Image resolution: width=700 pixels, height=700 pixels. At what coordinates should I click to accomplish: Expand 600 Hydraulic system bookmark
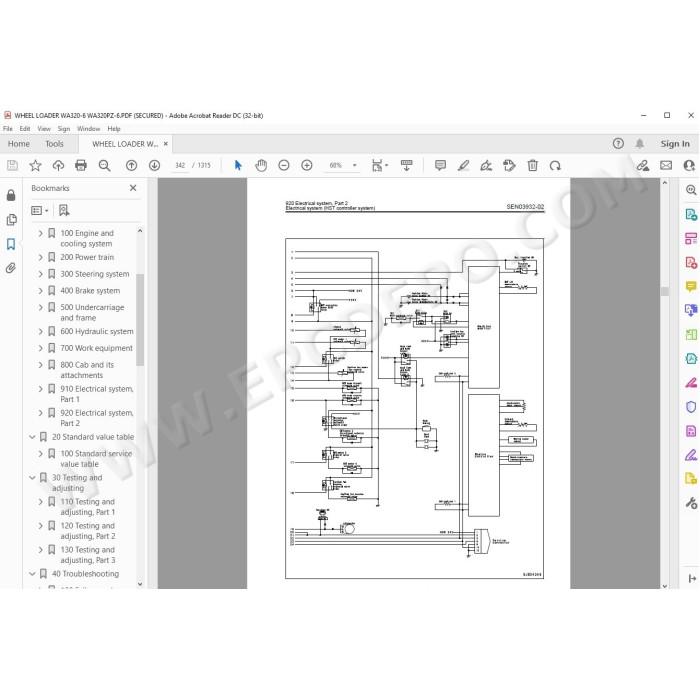41,332
